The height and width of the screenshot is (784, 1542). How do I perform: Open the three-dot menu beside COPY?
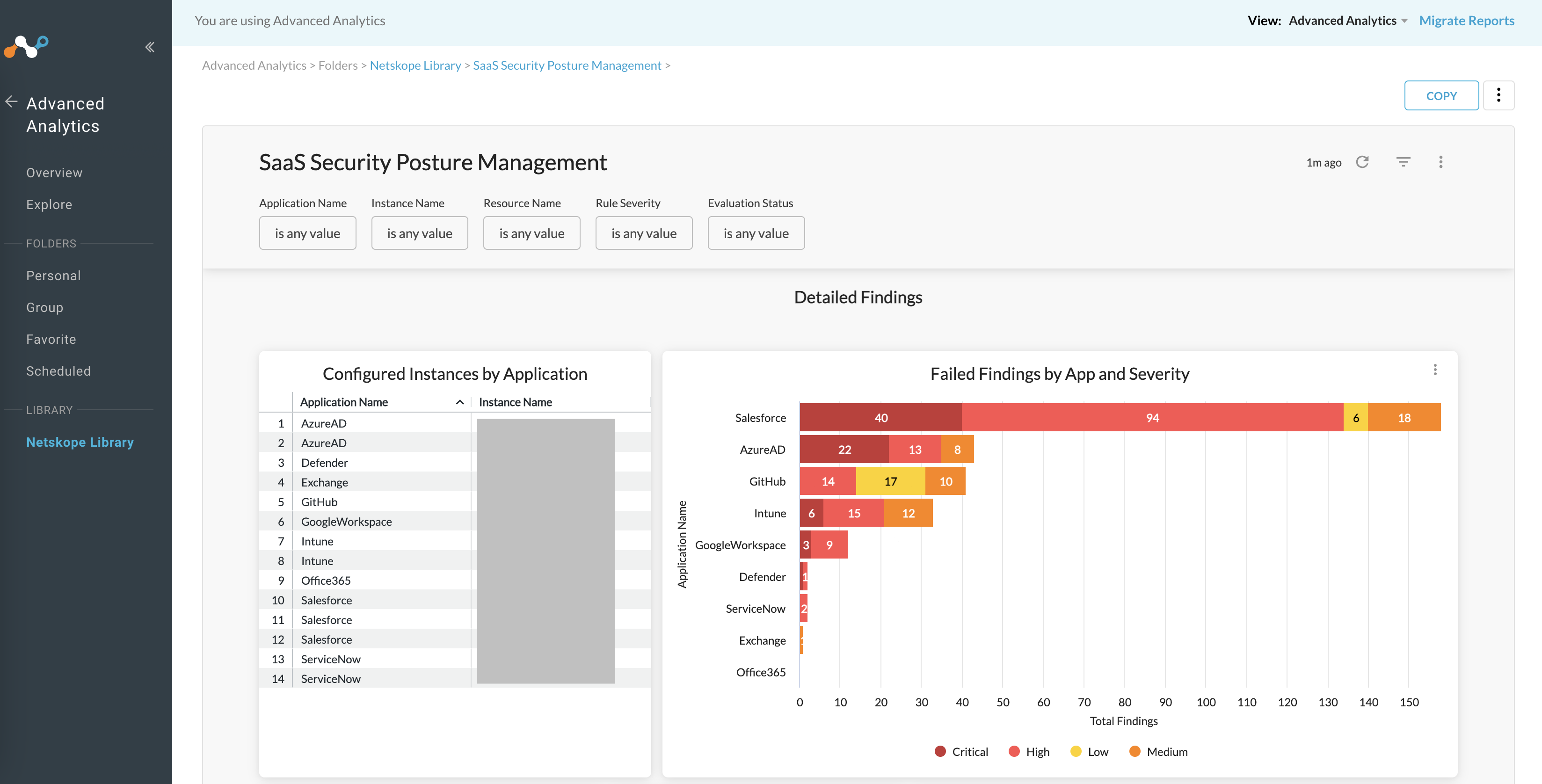pos(1499,95)
